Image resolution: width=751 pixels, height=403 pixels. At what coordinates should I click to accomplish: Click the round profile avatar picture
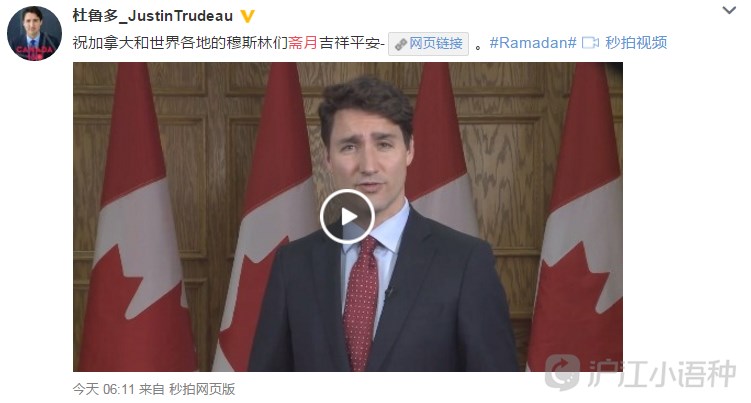[x=34, y=33]
